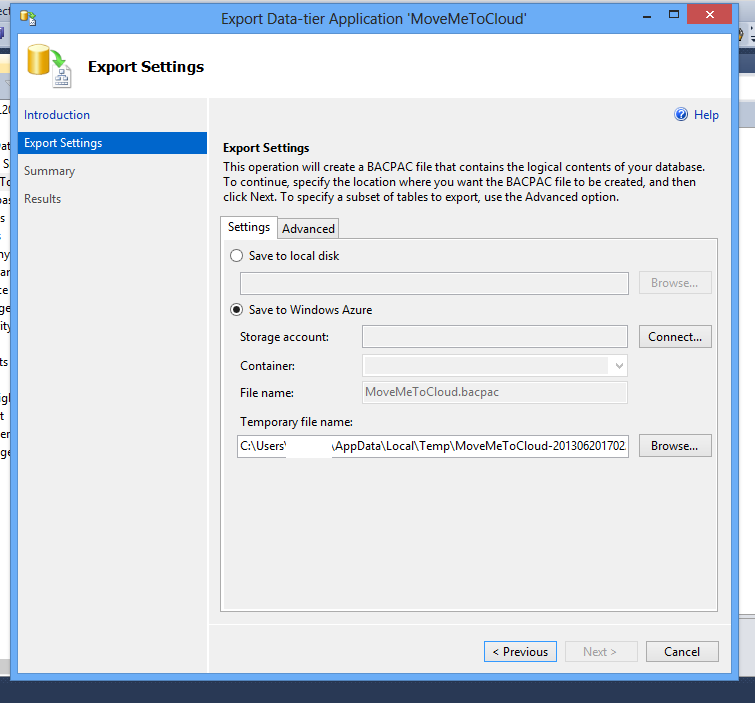This screenshot has height=703, width=755.
Task: Click the Storage account input field
Action: pos(494,337)
